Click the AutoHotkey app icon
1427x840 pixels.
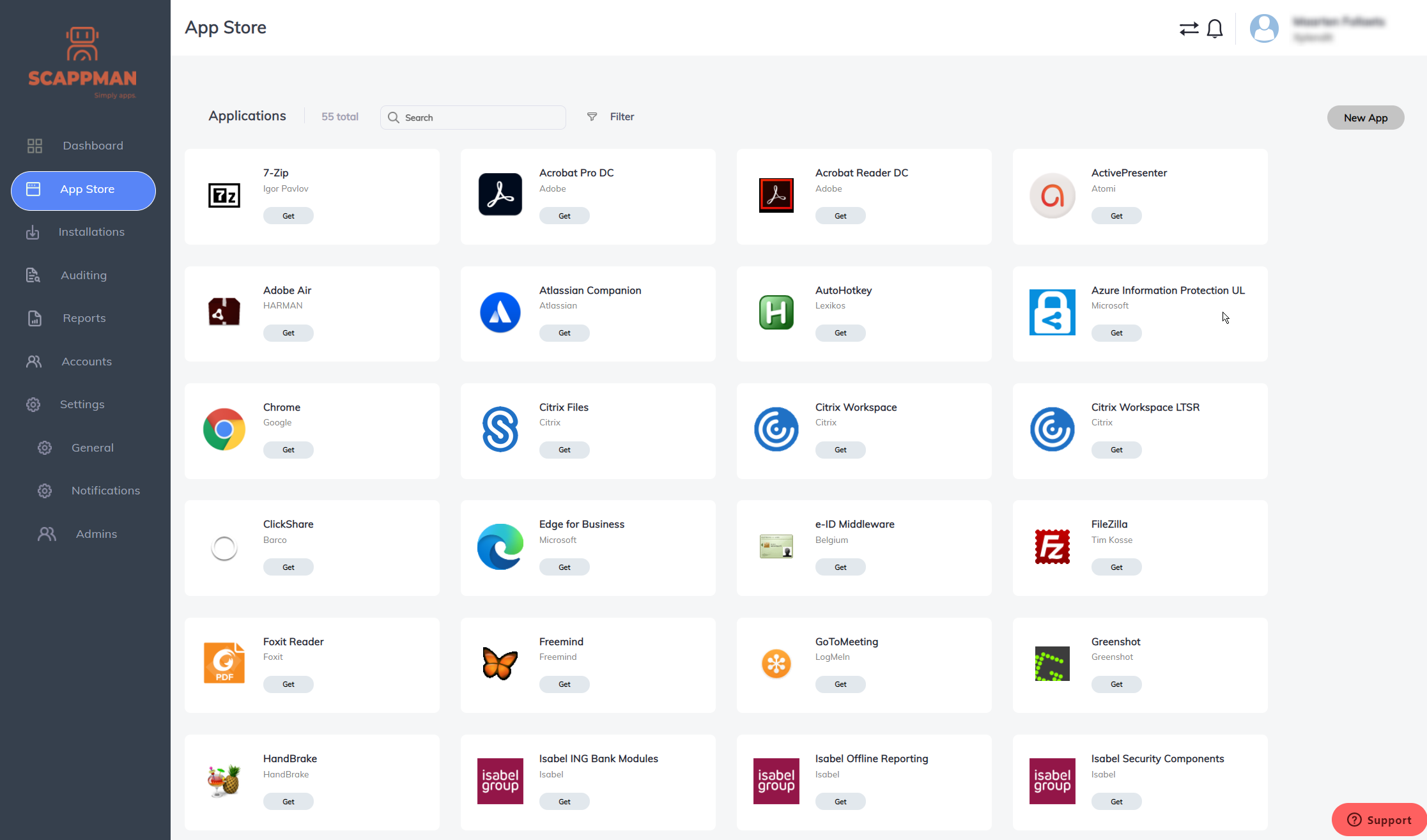[776, 312]
